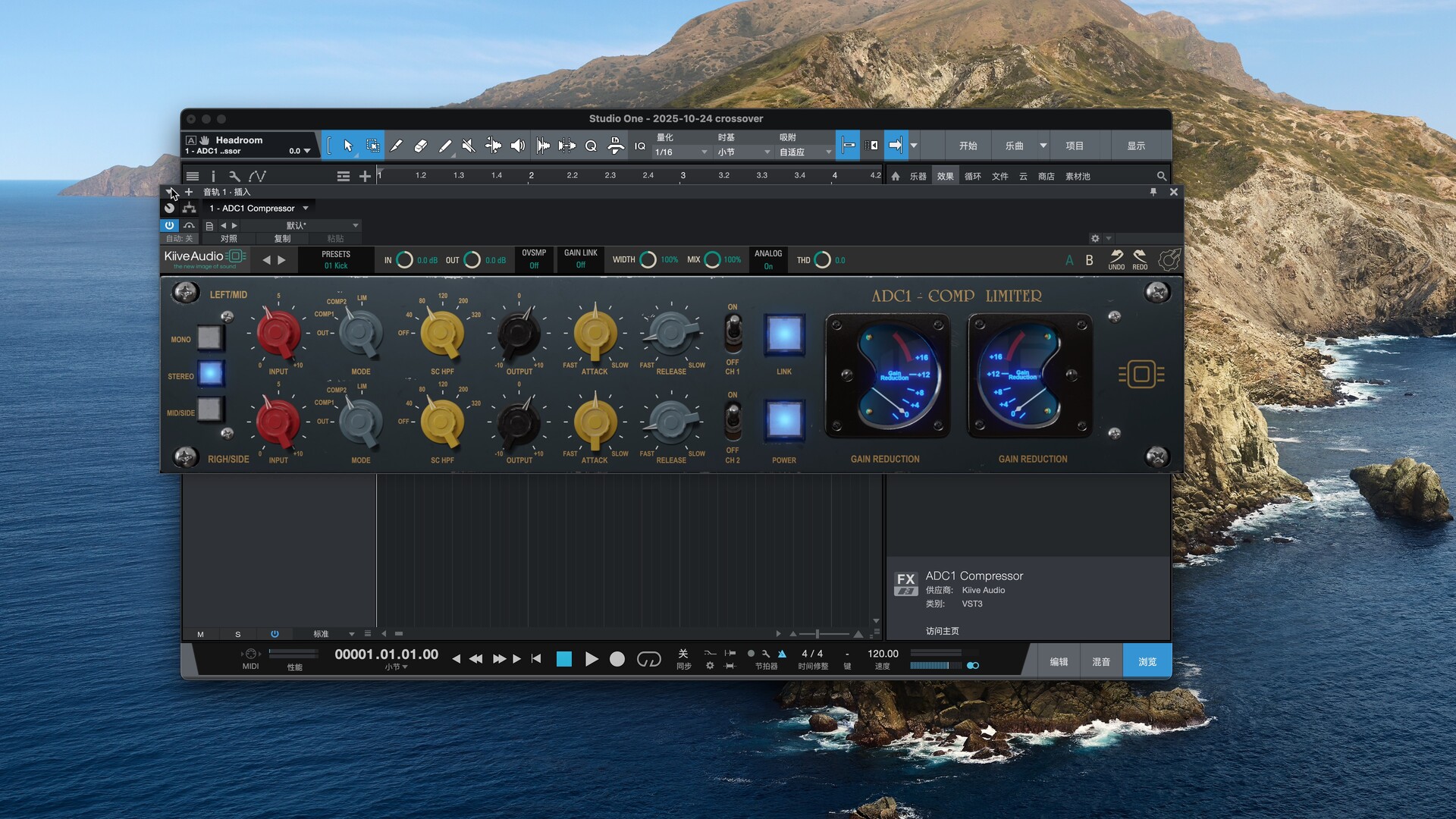
Task: Click the red LEFT/MID INPUT knob
Action: click(278, 333)
